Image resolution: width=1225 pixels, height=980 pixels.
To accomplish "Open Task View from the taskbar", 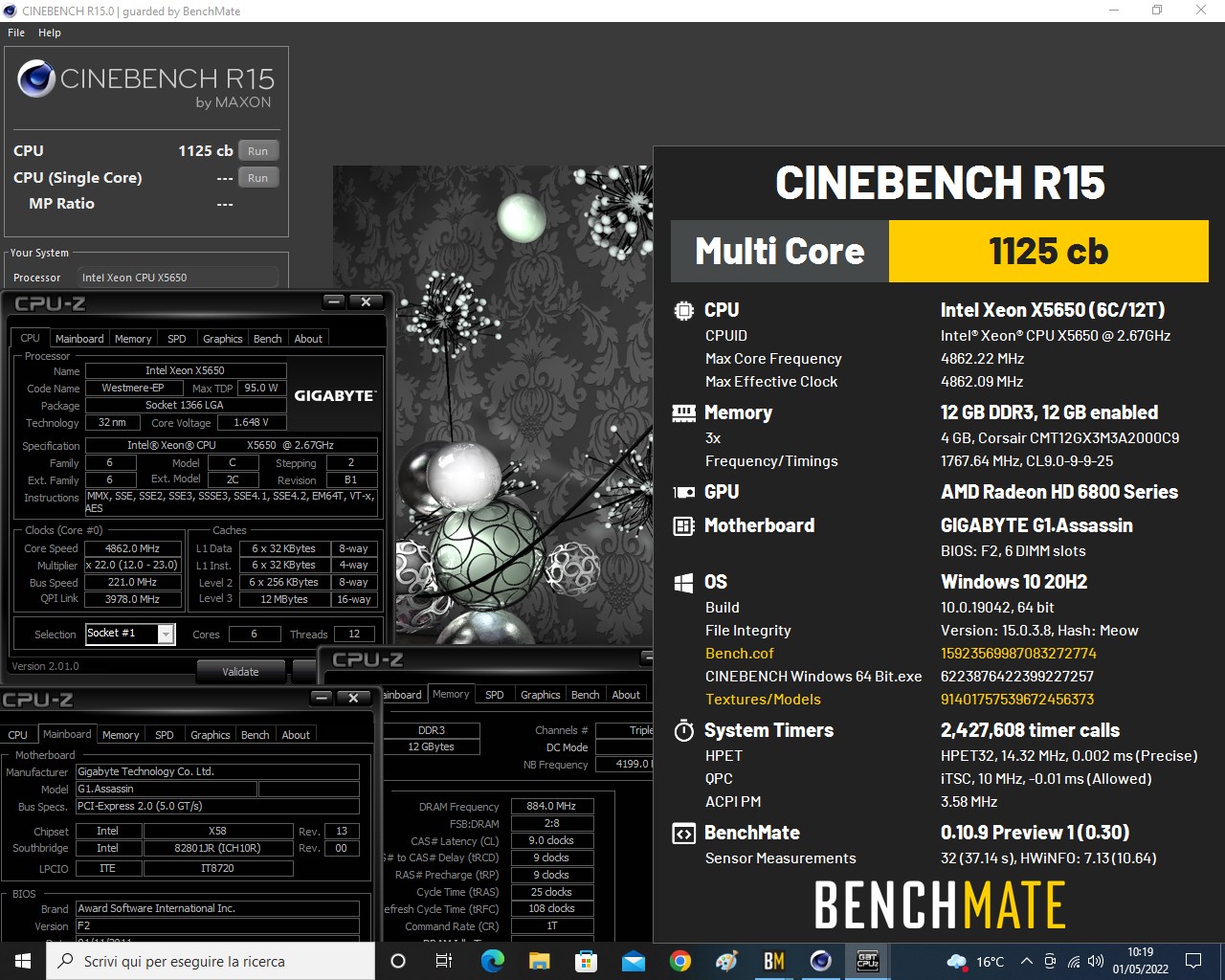I will point(444,961).
